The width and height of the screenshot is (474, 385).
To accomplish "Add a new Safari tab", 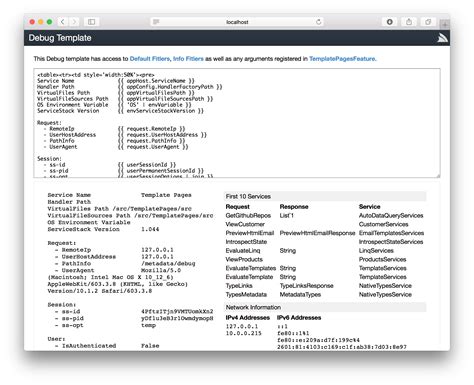I will click(x=445, y=24).
